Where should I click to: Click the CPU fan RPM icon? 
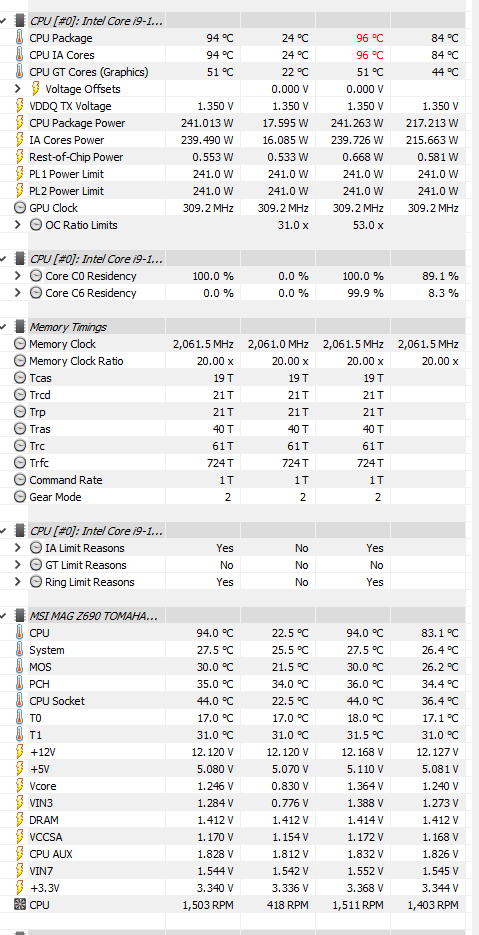(x=20, y=905)
